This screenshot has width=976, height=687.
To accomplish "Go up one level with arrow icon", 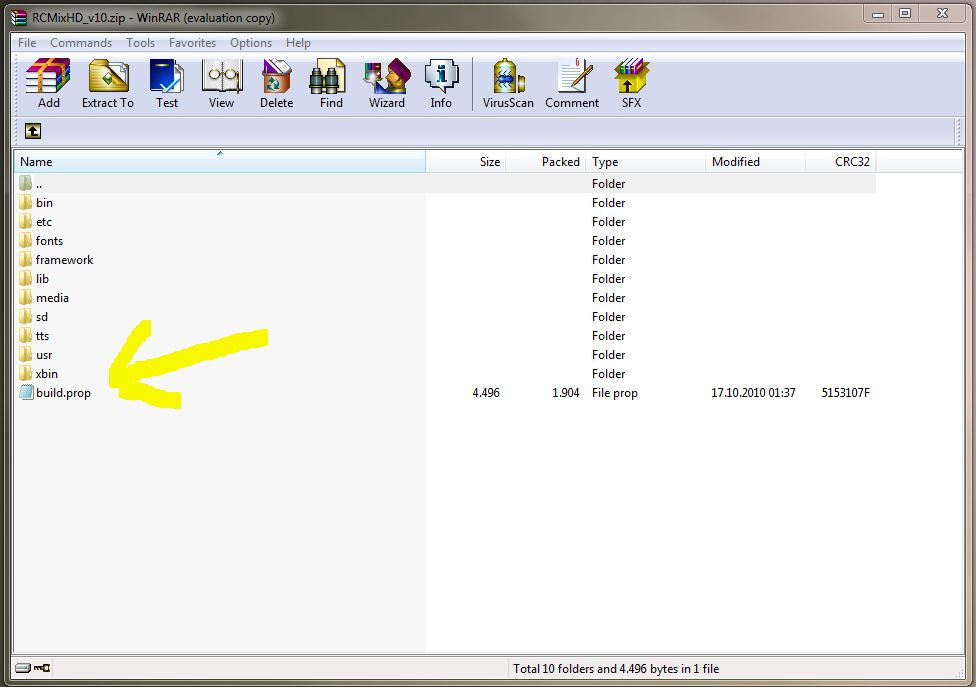I will 33,131.
